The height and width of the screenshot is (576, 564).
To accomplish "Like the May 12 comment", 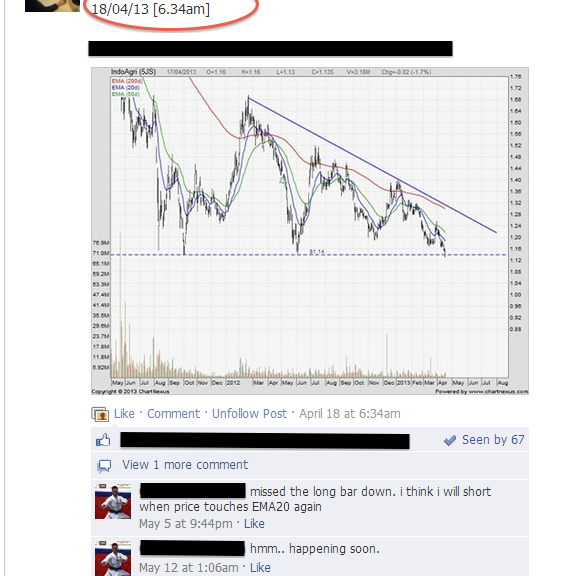I will click(260, 568).
